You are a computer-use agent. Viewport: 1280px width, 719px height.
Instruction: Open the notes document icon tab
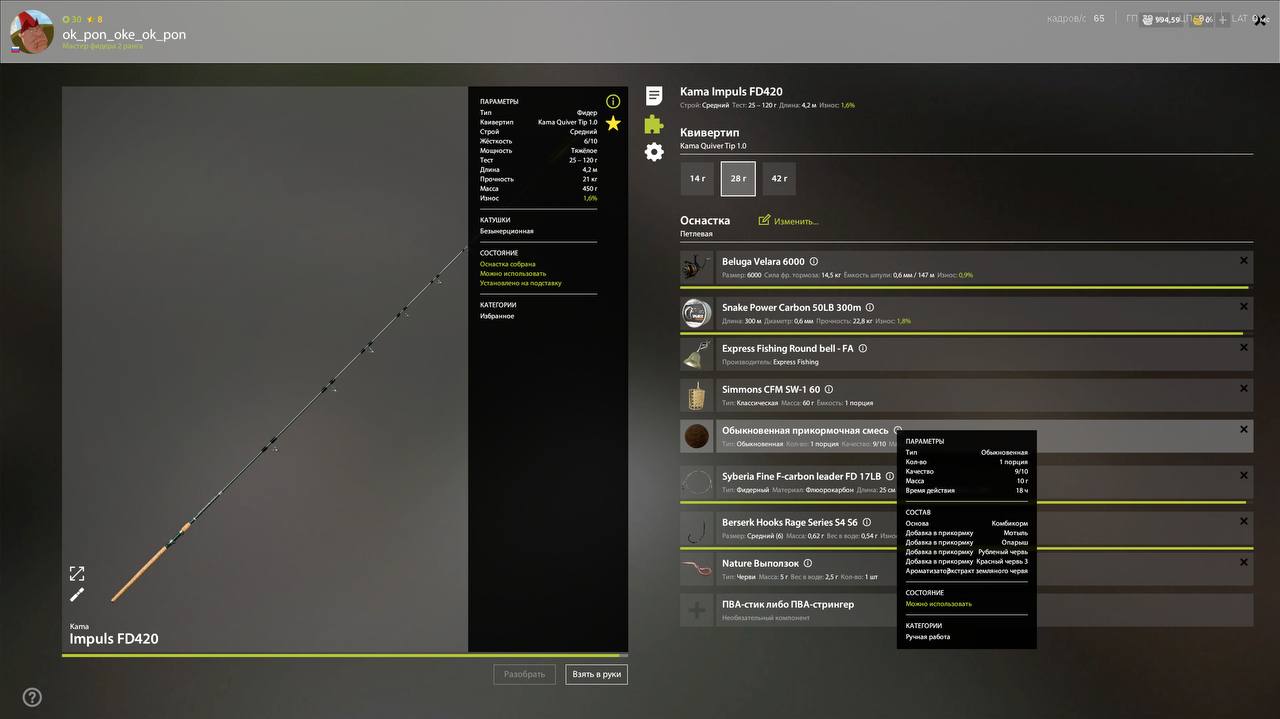pyautogui.click(x=654, y=96)
